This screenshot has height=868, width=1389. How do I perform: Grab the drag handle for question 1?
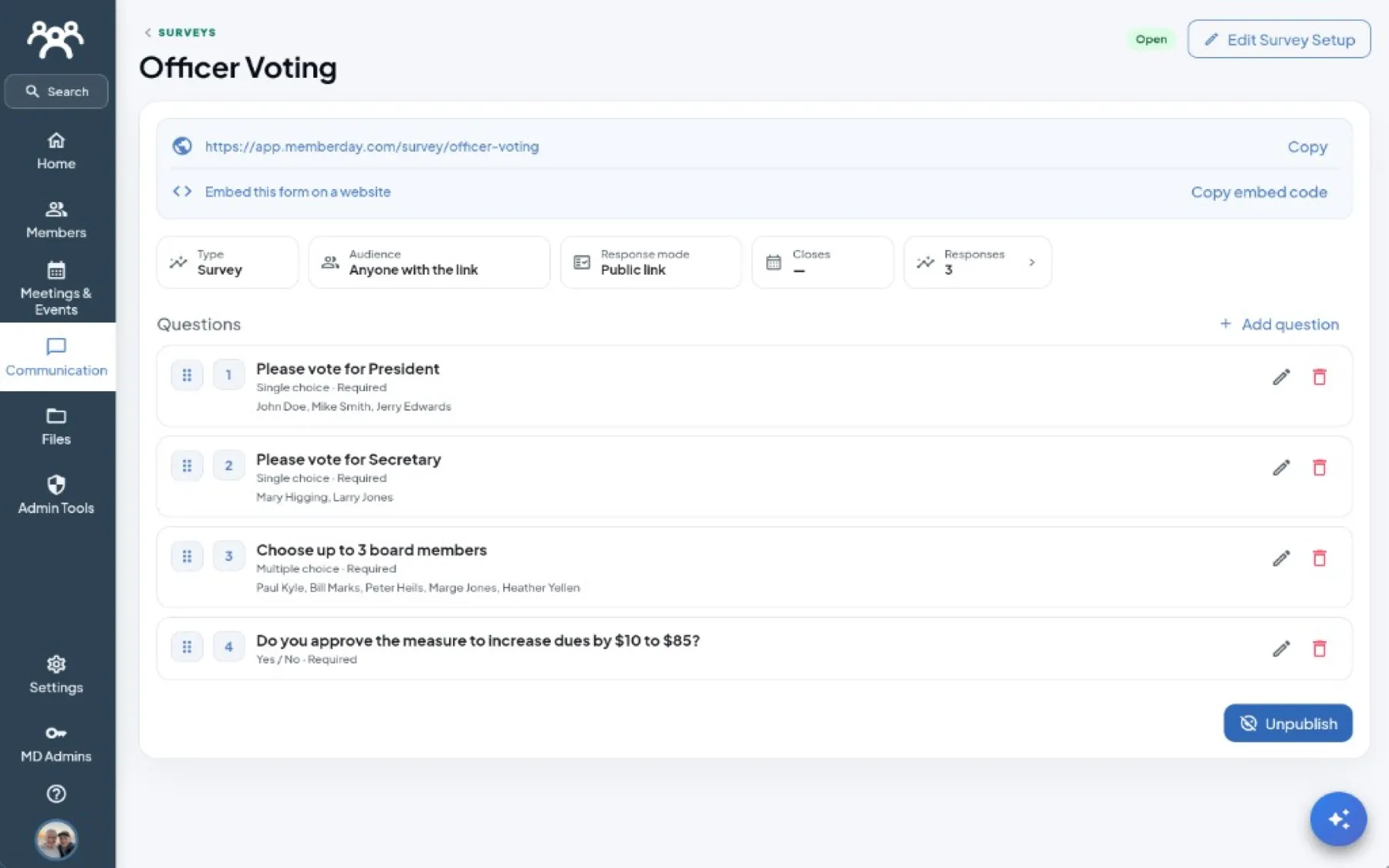coord(187,375)
